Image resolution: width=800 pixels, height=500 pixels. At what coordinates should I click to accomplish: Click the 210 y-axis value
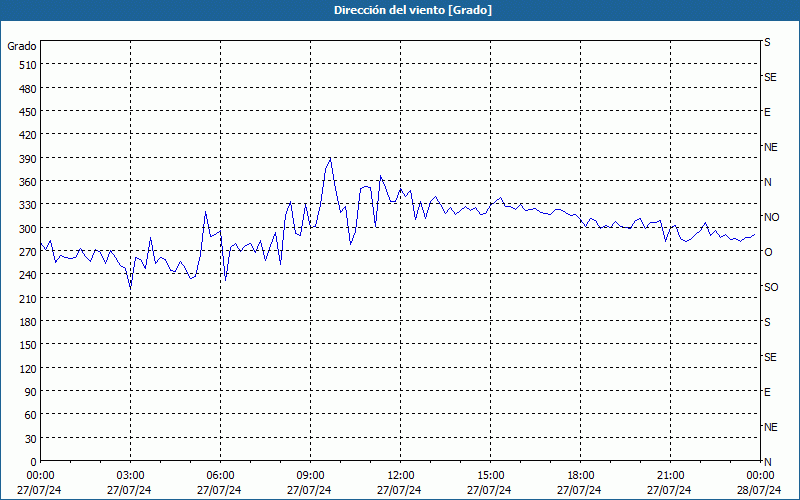(x=28, y=298)
